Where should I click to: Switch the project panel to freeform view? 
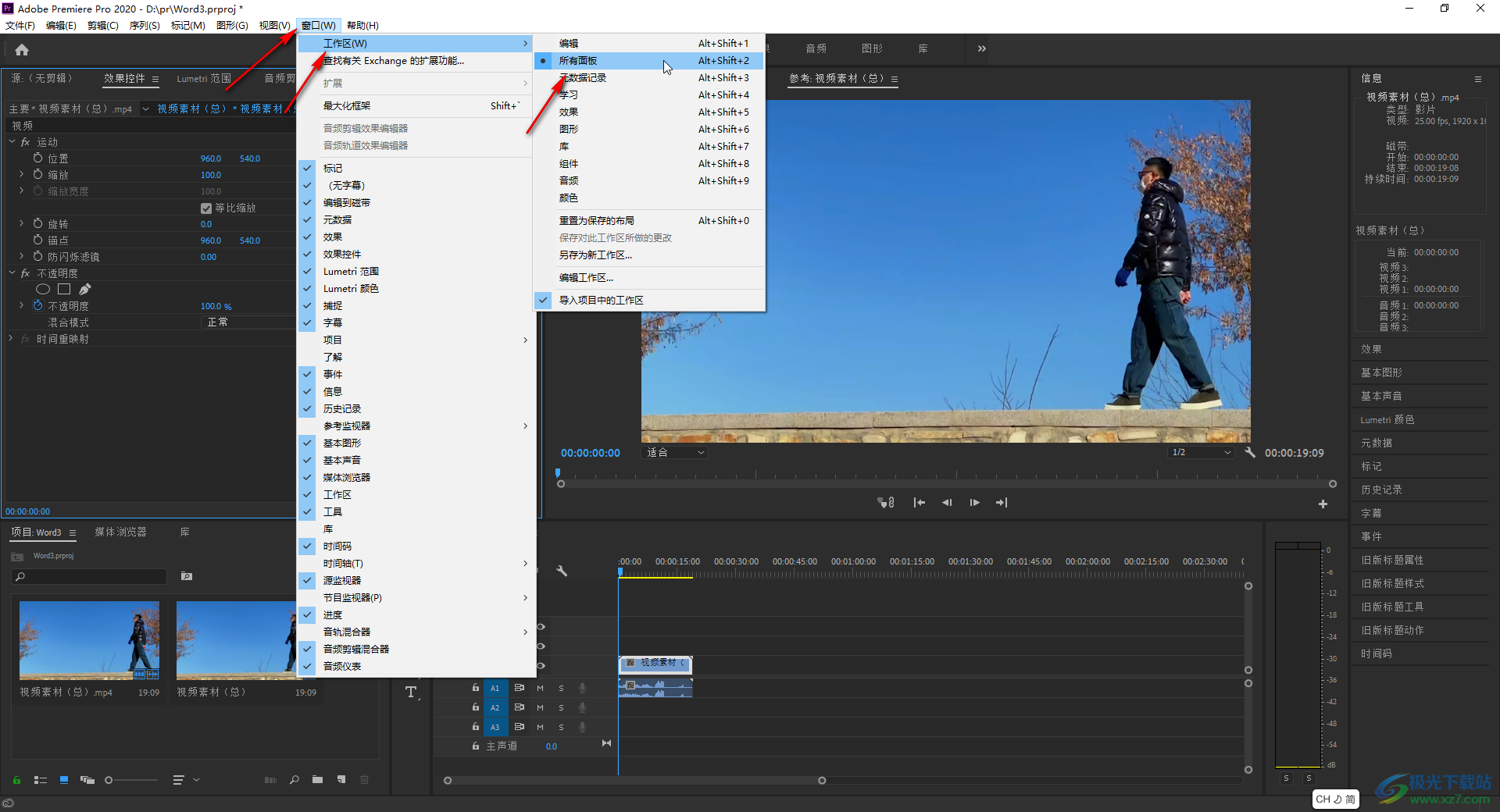pyautogui.click(x=87, y=780)
